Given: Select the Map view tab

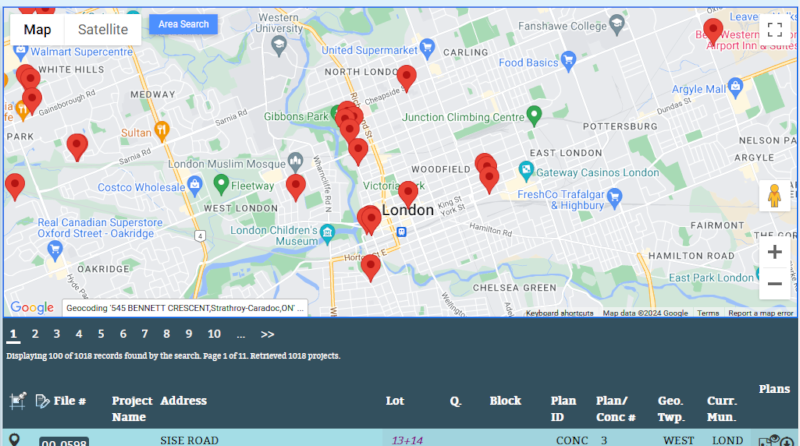Looking at the screenshot, I should coord(37,30).
